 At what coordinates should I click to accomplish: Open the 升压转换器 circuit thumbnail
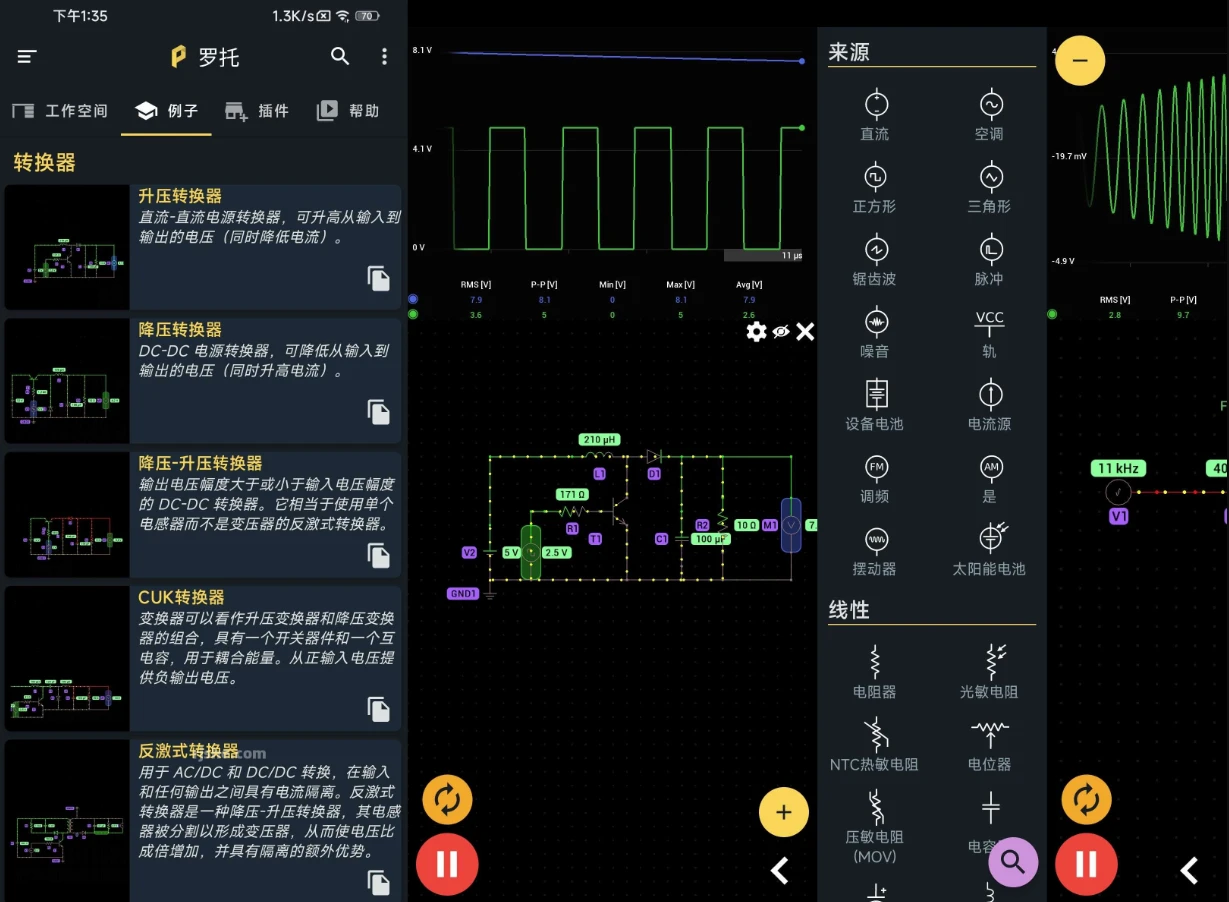(67, 247)
